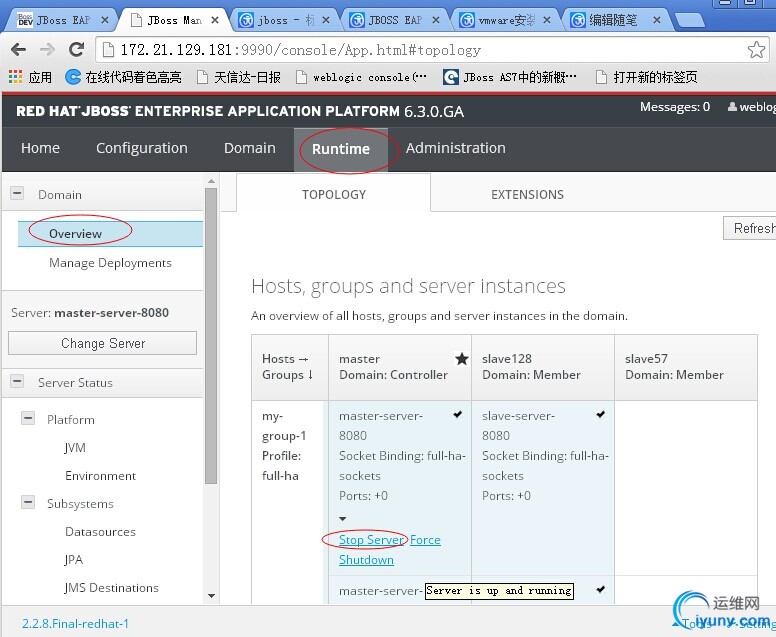The width and height of the screenshot is (776, 637).
Task: Collapse the Platform tree node
Action: coord(28,418)
